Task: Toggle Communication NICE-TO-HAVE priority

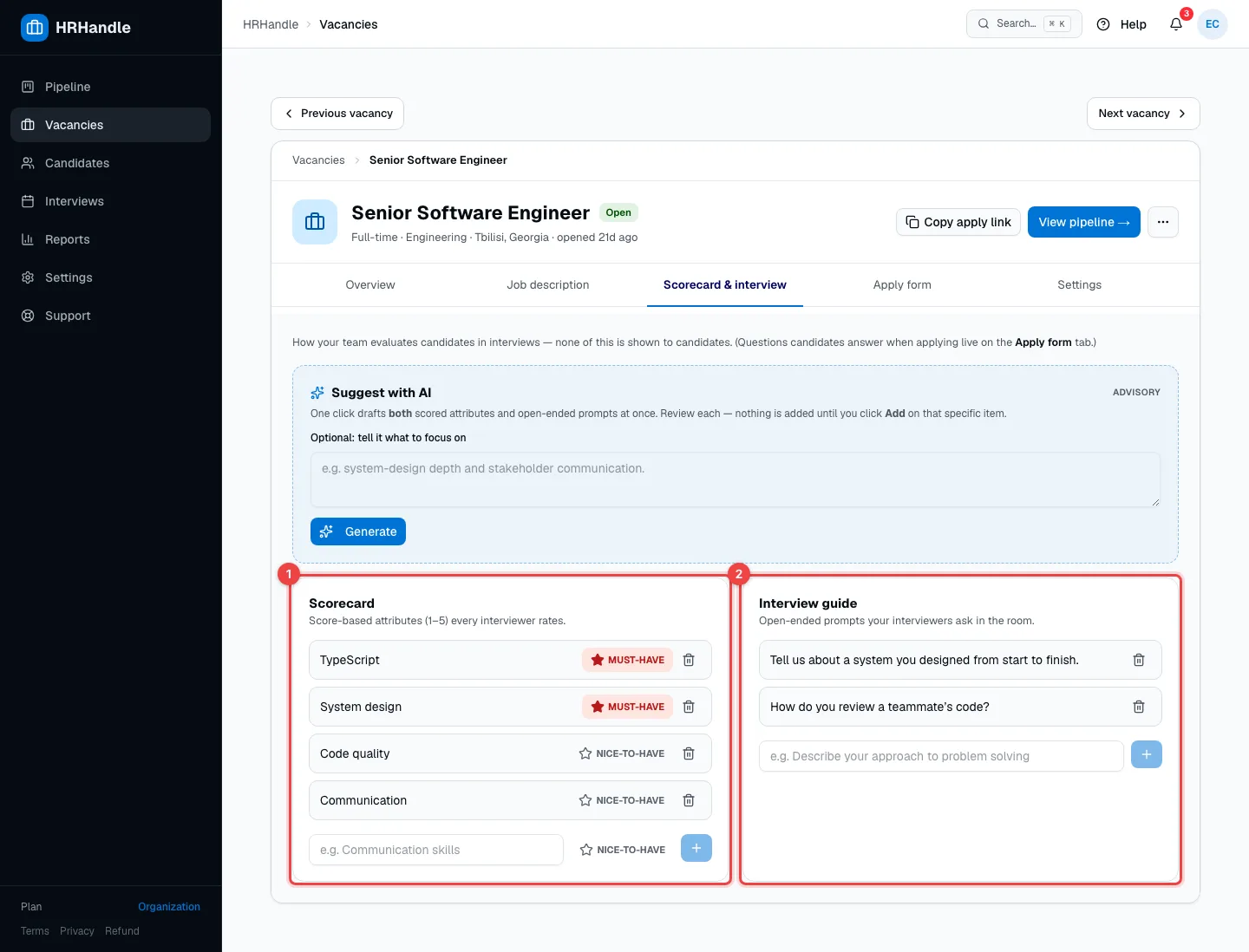Action: point(622,800)
